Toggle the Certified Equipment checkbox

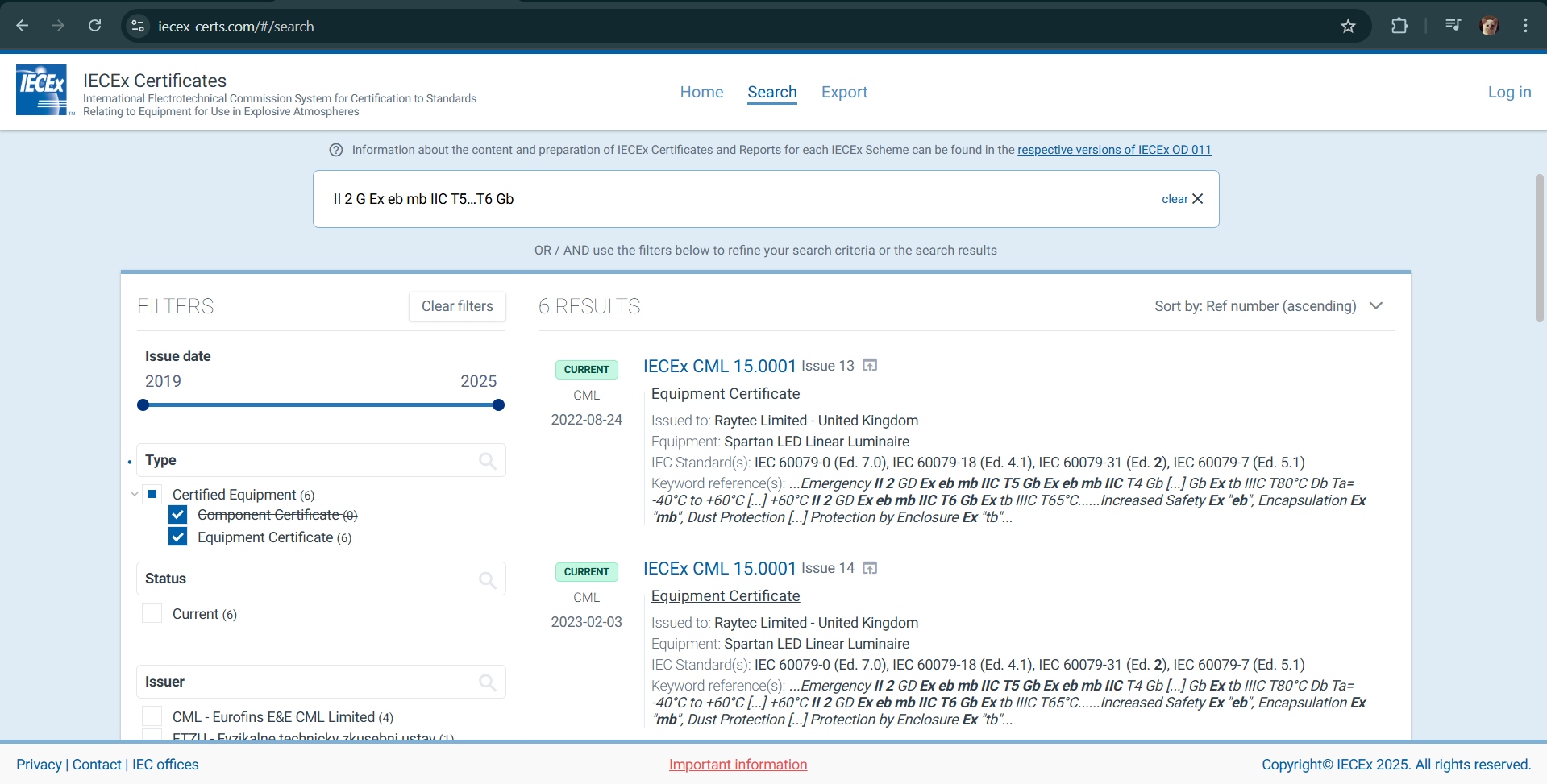(152, 494)
